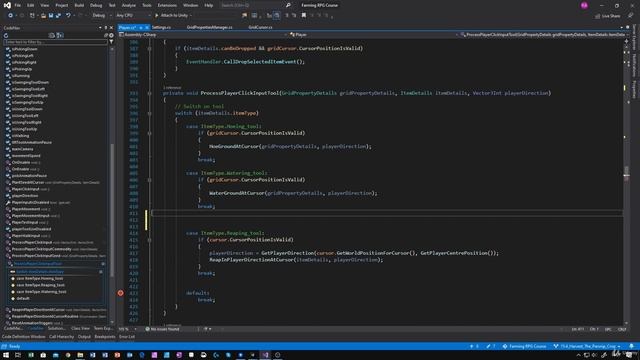Open the ProcessPlayerClickInputTool member dropdown
Screen dimensions: 640x360
click(544, 35)
